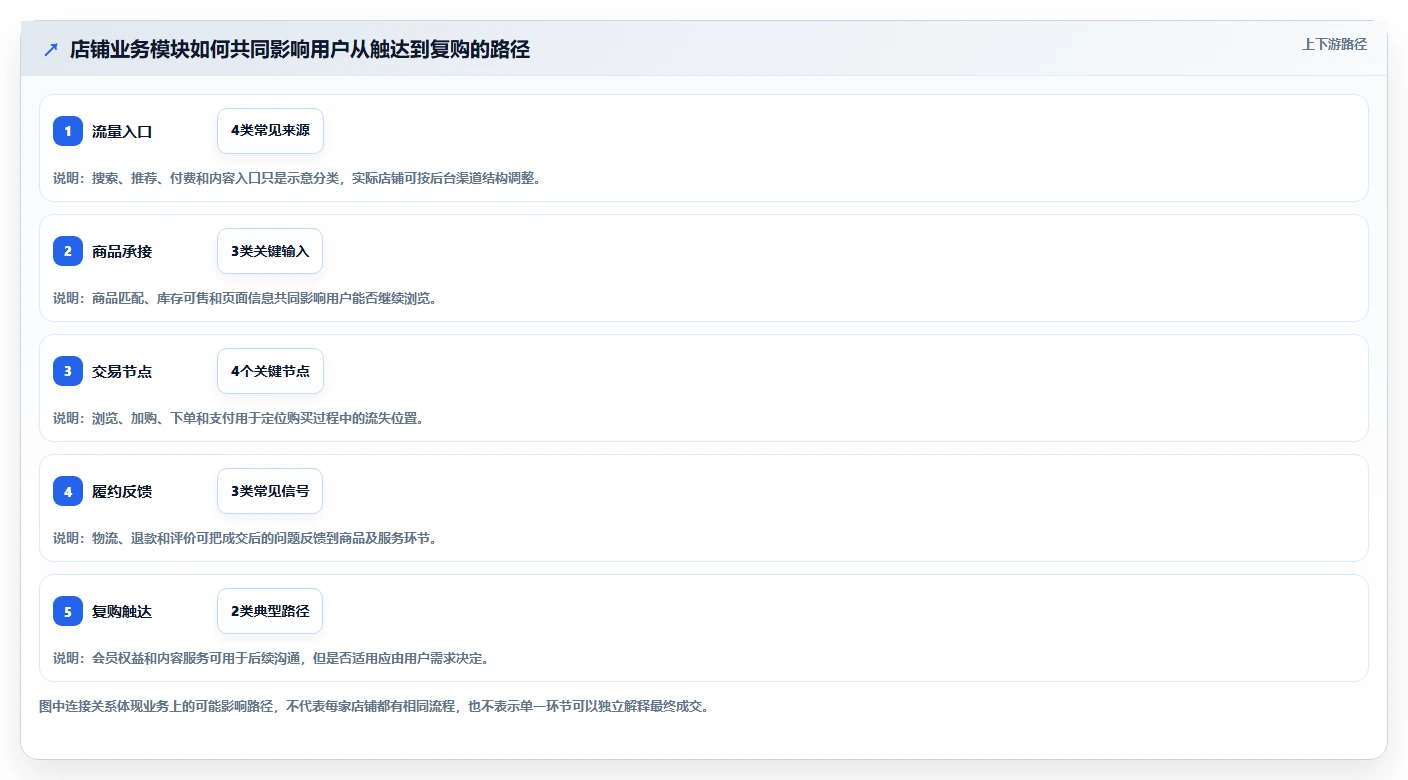
Task: Select the 交易节点 heading
Action: (x=122, y=371)
